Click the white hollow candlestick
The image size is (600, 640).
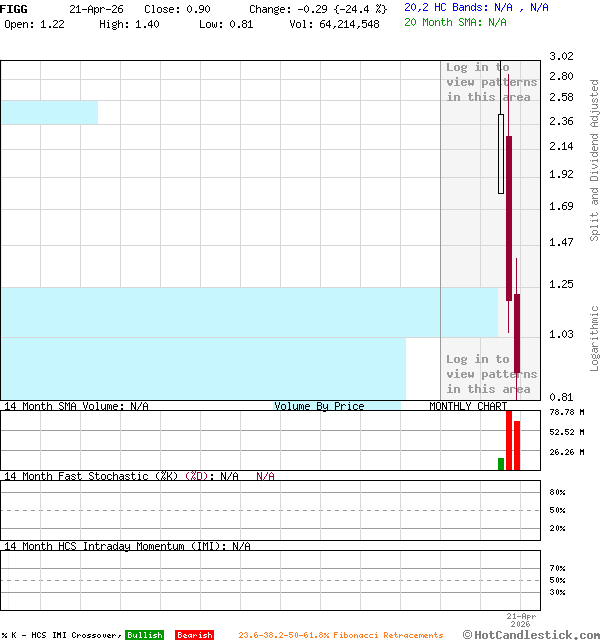(x=501, y=154)
